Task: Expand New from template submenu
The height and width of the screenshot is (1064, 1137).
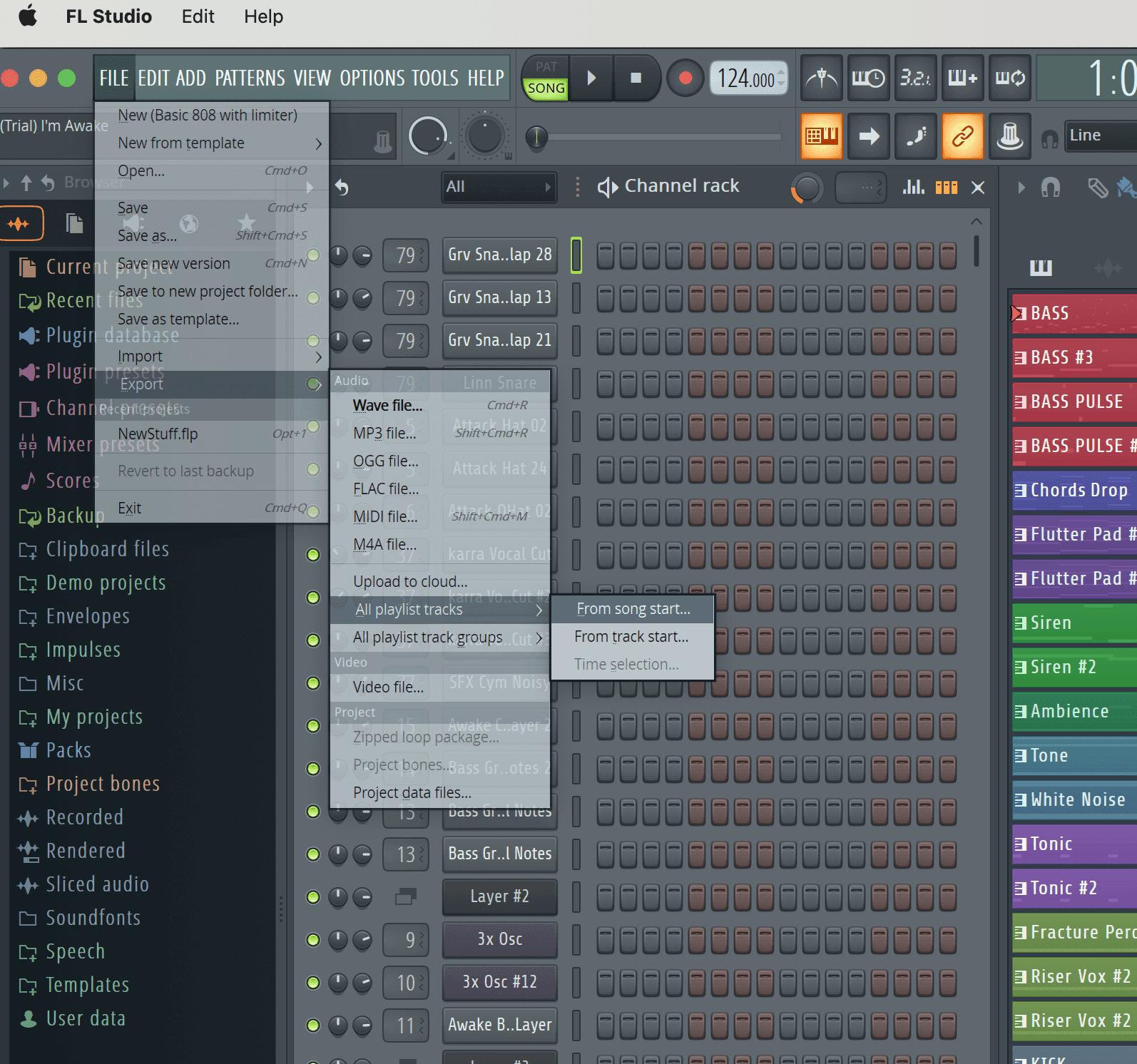Action: [x=212, y=143]
